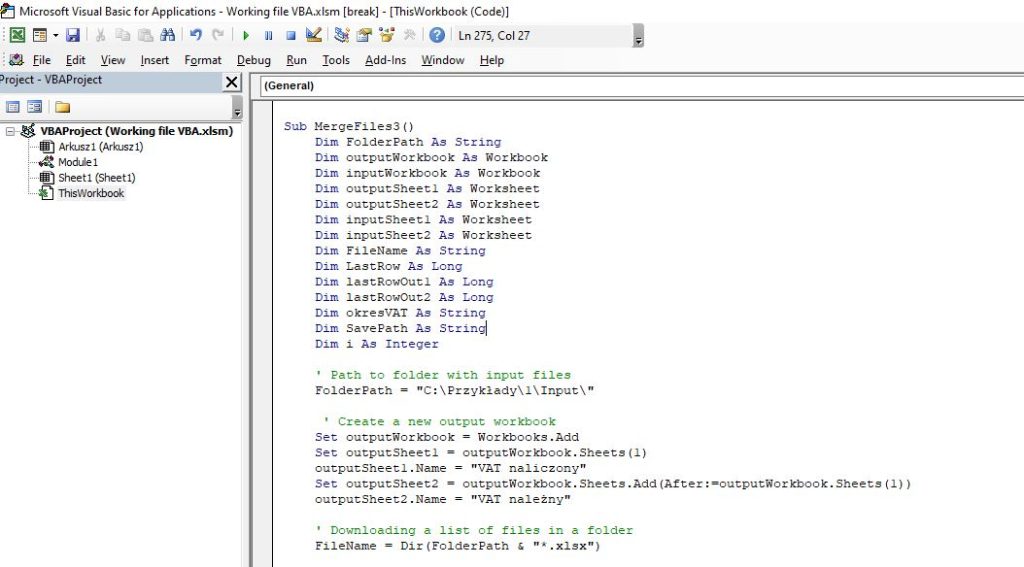
Task: Toggle Folders view in Project panel
Action: [62, 107]
